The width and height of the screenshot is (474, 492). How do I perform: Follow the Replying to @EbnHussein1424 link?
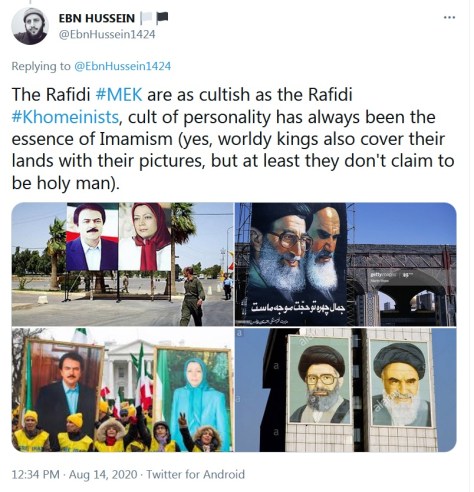coord(122,66)
